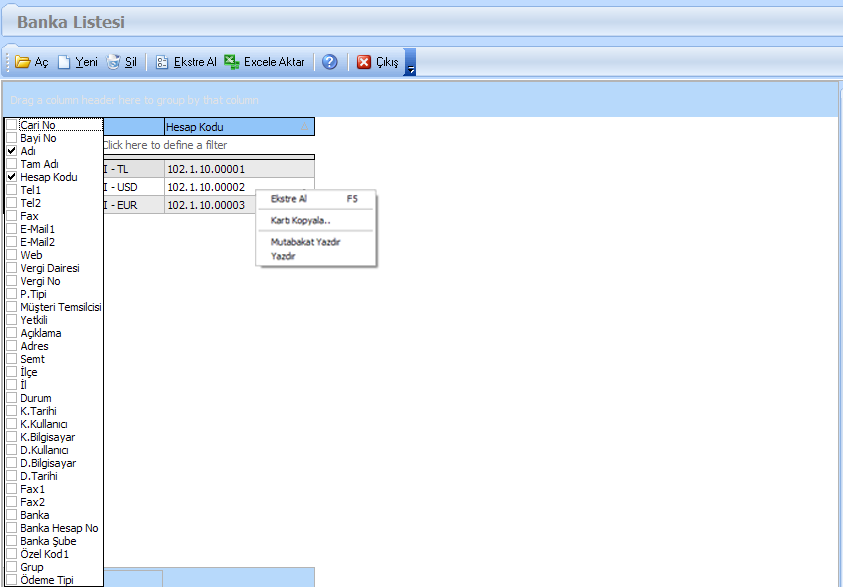The width and height of the screenshot is (843, 587).
Task: Click the Ekstre Al toolbar icon
Action: (162, 62)
